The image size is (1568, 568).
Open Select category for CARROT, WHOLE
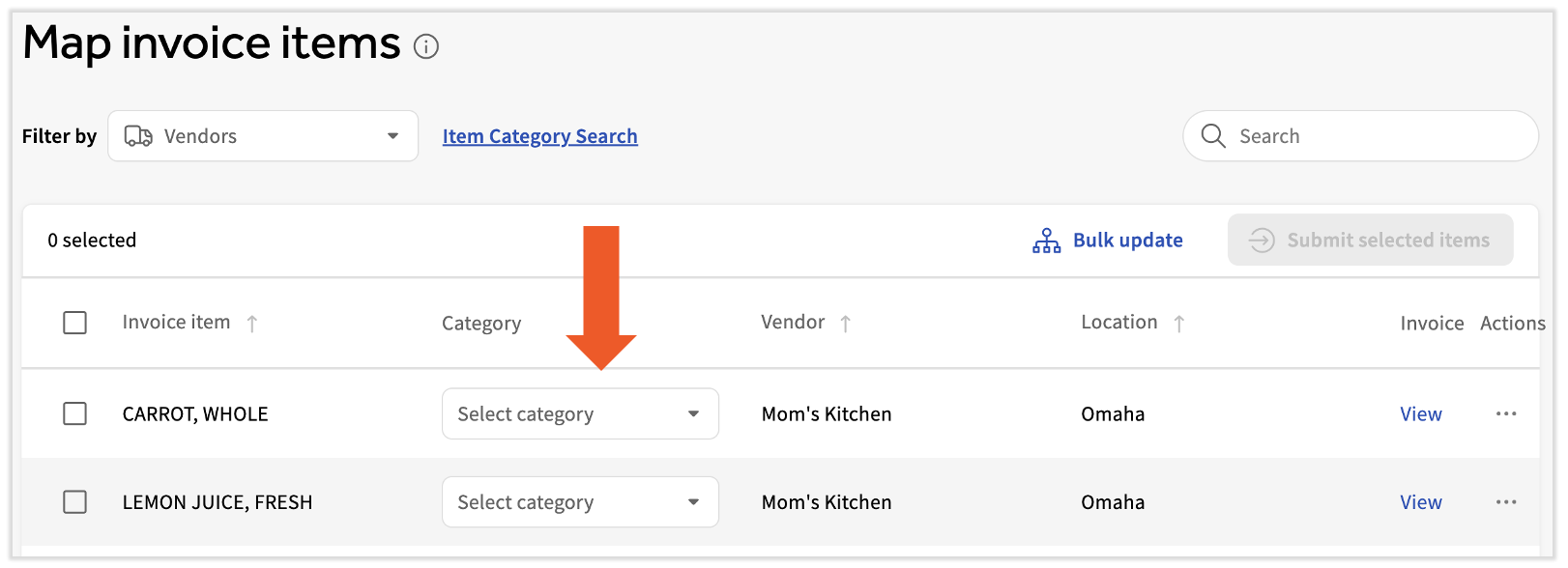[x=580, y=413]
